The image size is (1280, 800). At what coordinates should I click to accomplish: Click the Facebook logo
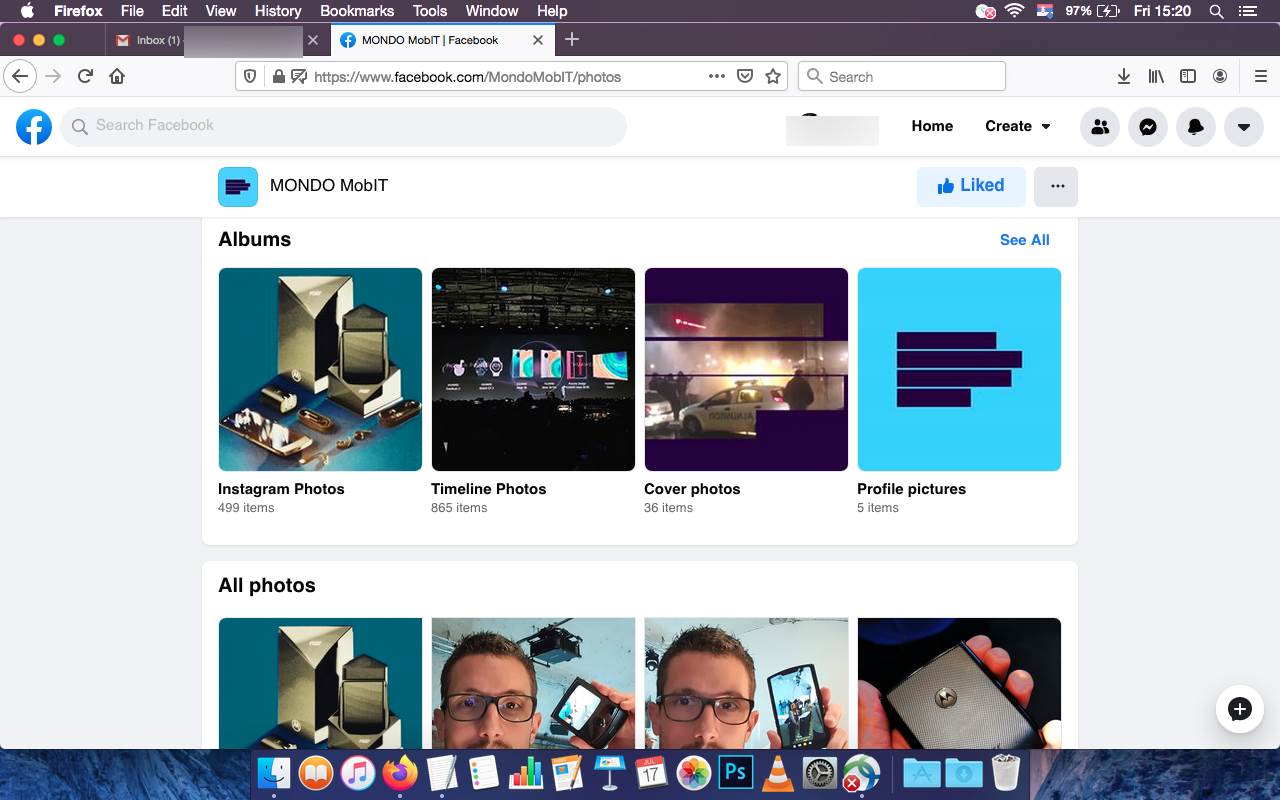pyautogui.click(x=33, y=126)
